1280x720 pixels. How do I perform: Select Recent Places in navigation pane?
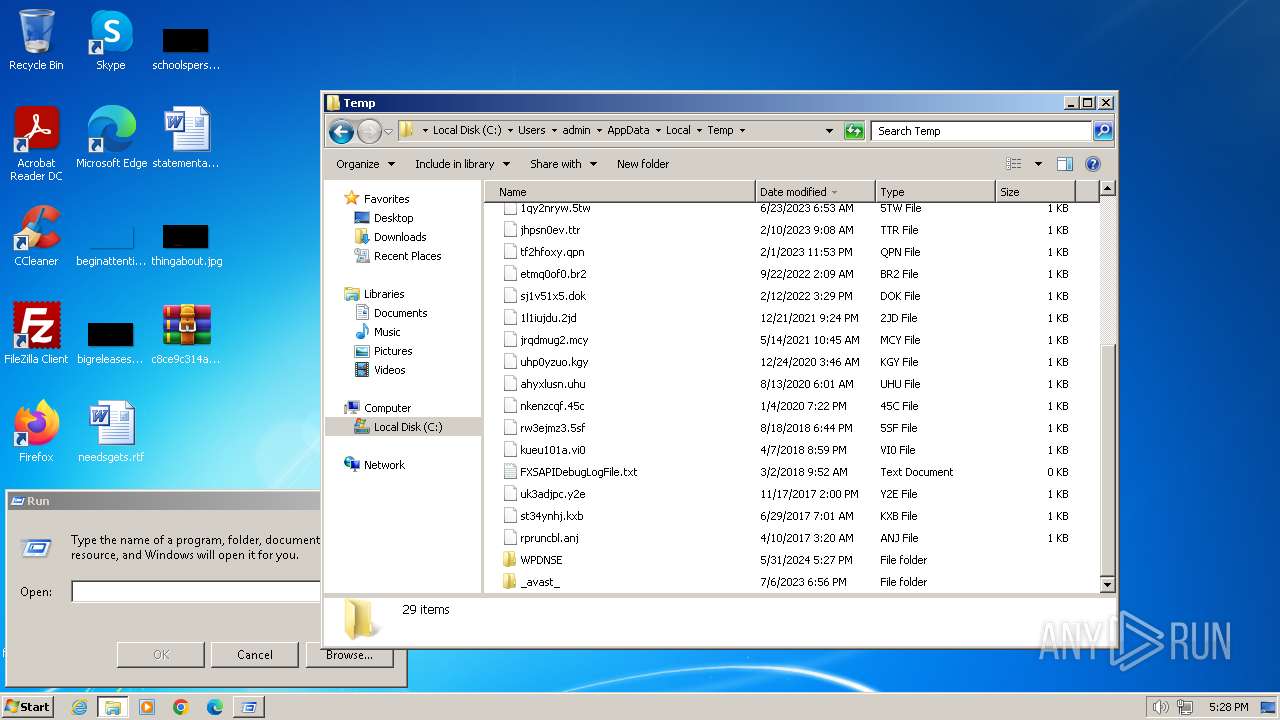(407, 256)
